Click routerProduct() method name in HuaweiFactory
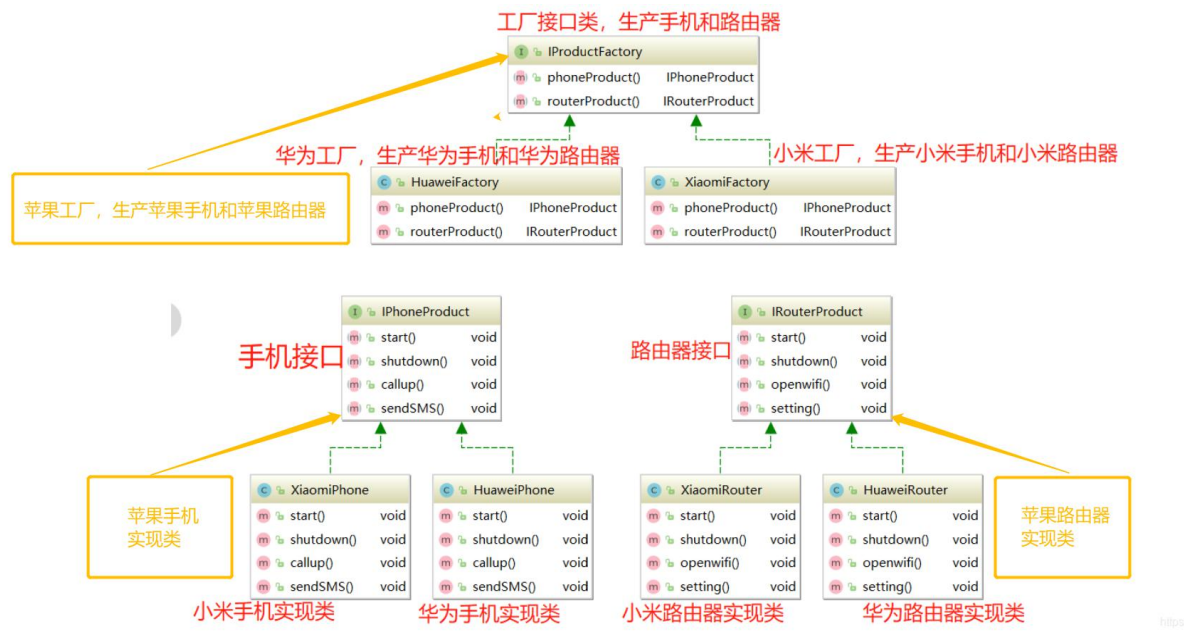This screenshot has height=635, width=1184. (456, 232)
